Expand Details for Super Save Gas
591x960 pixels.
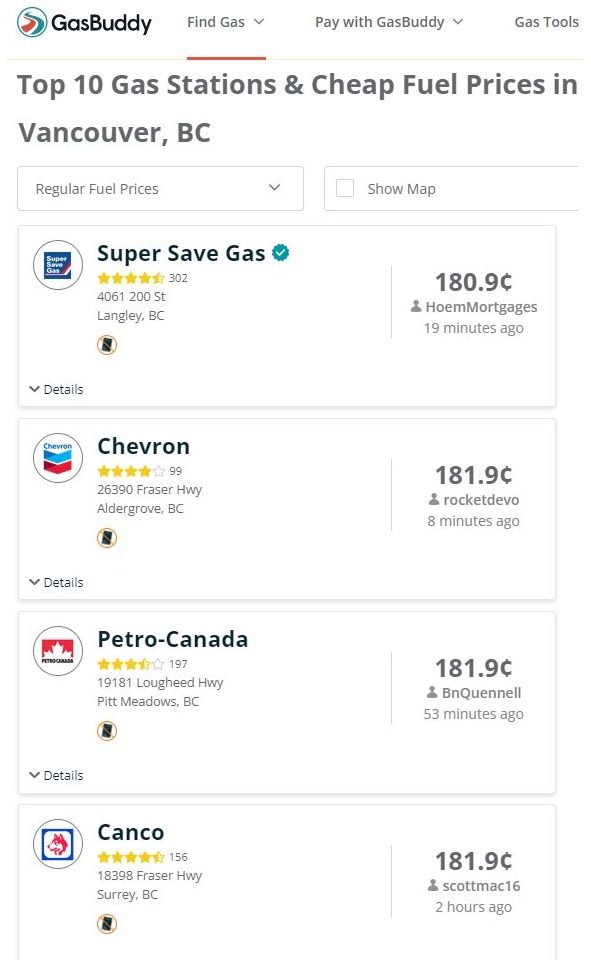[x=56, y=389]
